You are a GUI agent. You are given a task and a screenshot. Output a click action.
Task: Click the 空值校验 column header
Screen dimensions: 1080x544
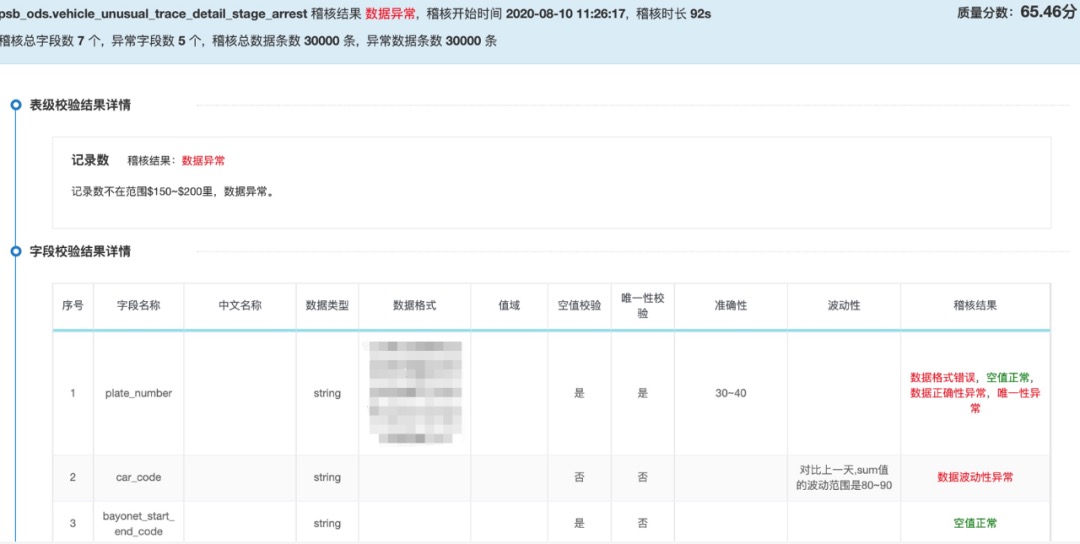[579, 306]
